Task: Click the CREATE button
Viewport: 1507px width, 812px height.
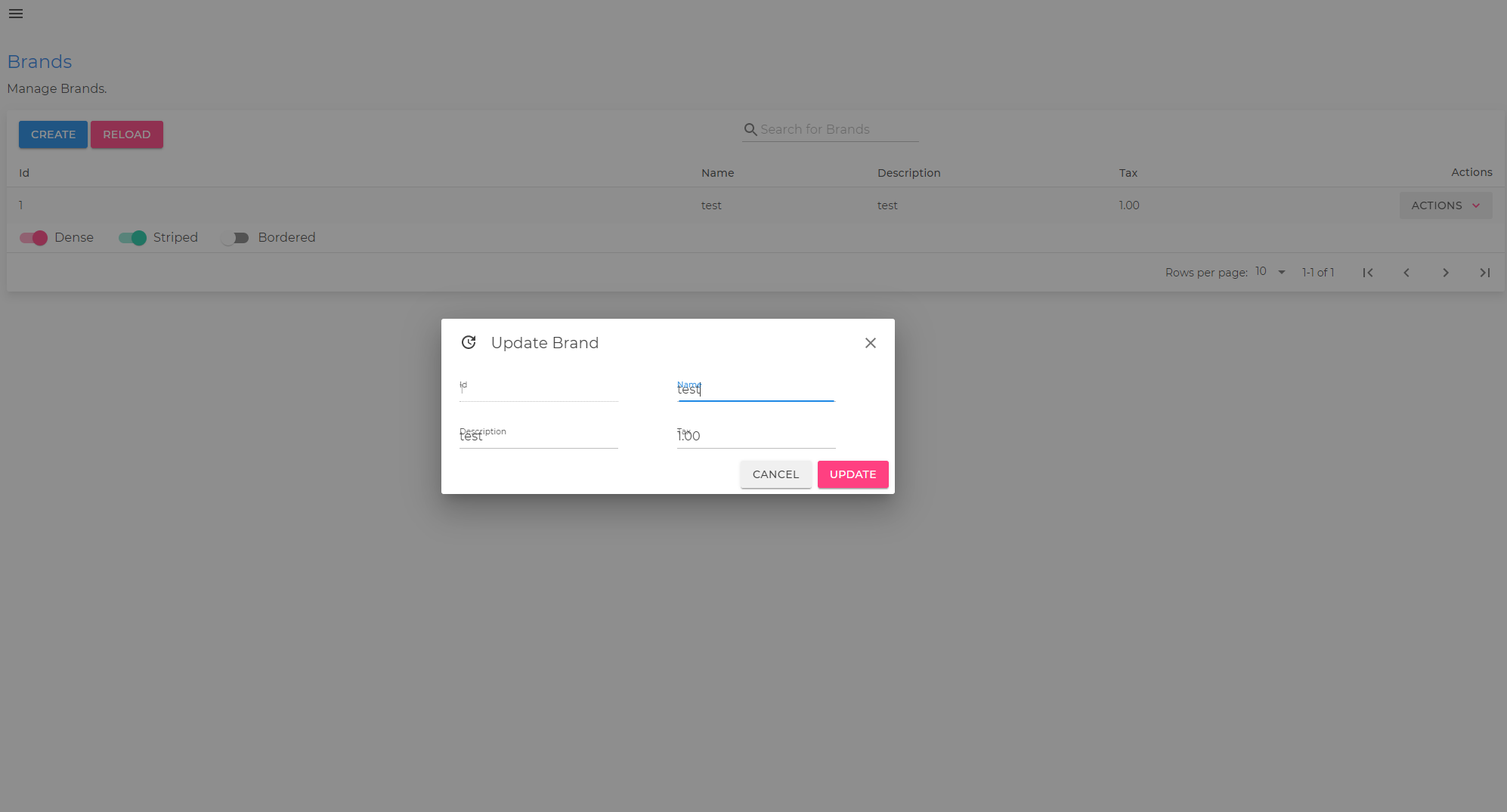Action: [x=52, y=134]
